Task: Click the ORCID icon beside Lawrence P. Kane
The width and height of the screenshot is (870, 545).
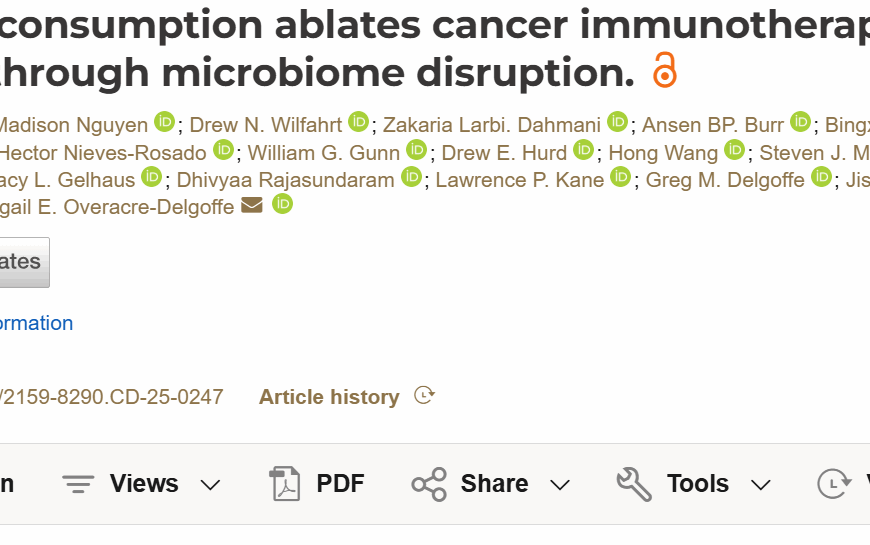Action: tap(620, 177)
